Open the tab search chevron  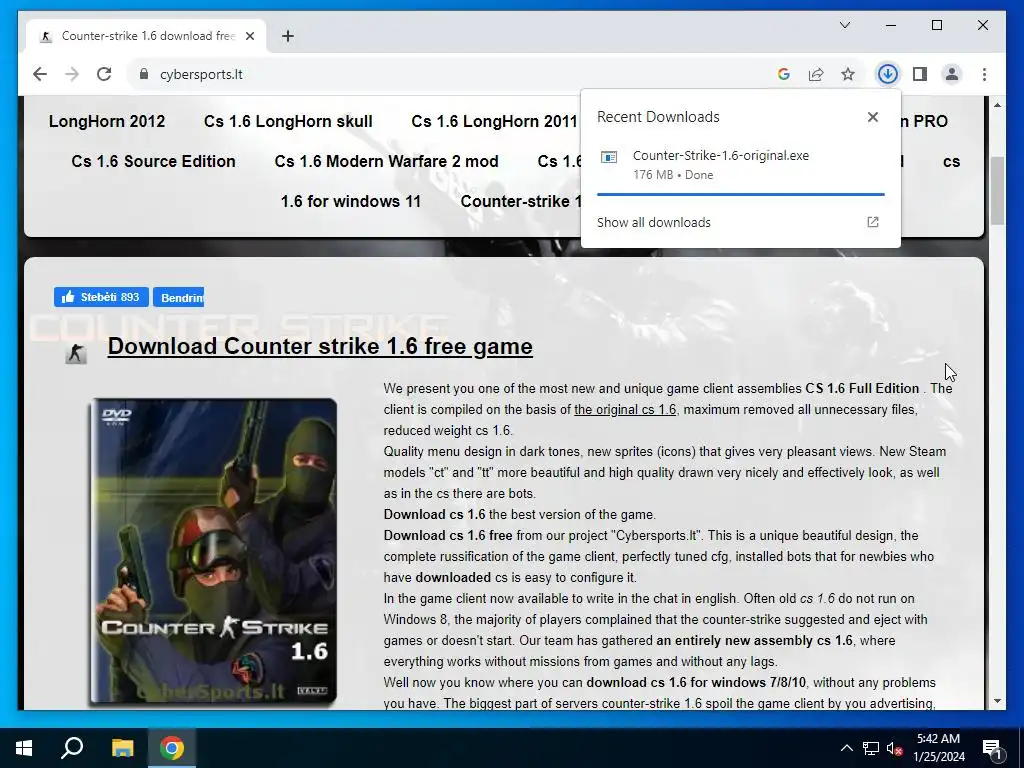click(x=844, y=25)
